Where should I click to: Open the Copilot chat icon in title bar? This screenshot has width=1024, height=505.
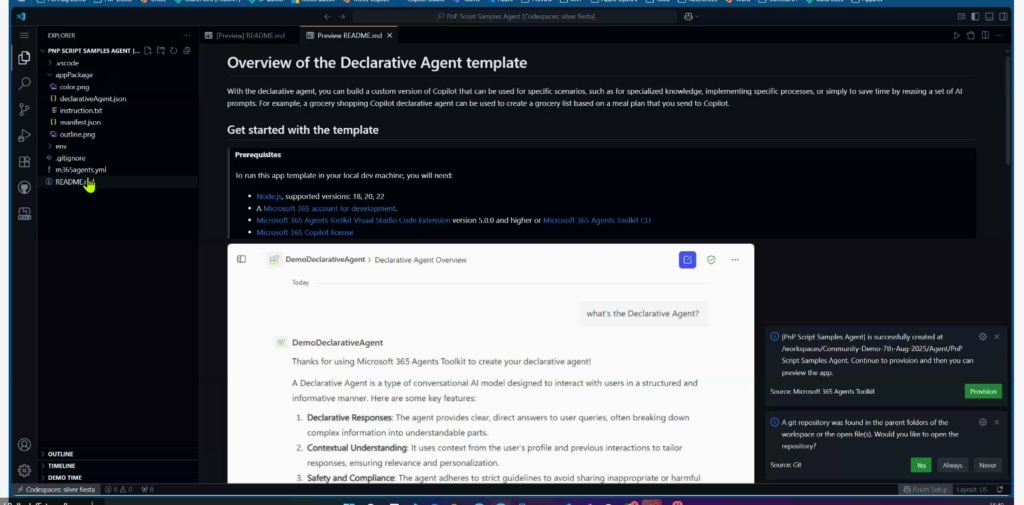(x=688, y=16)
